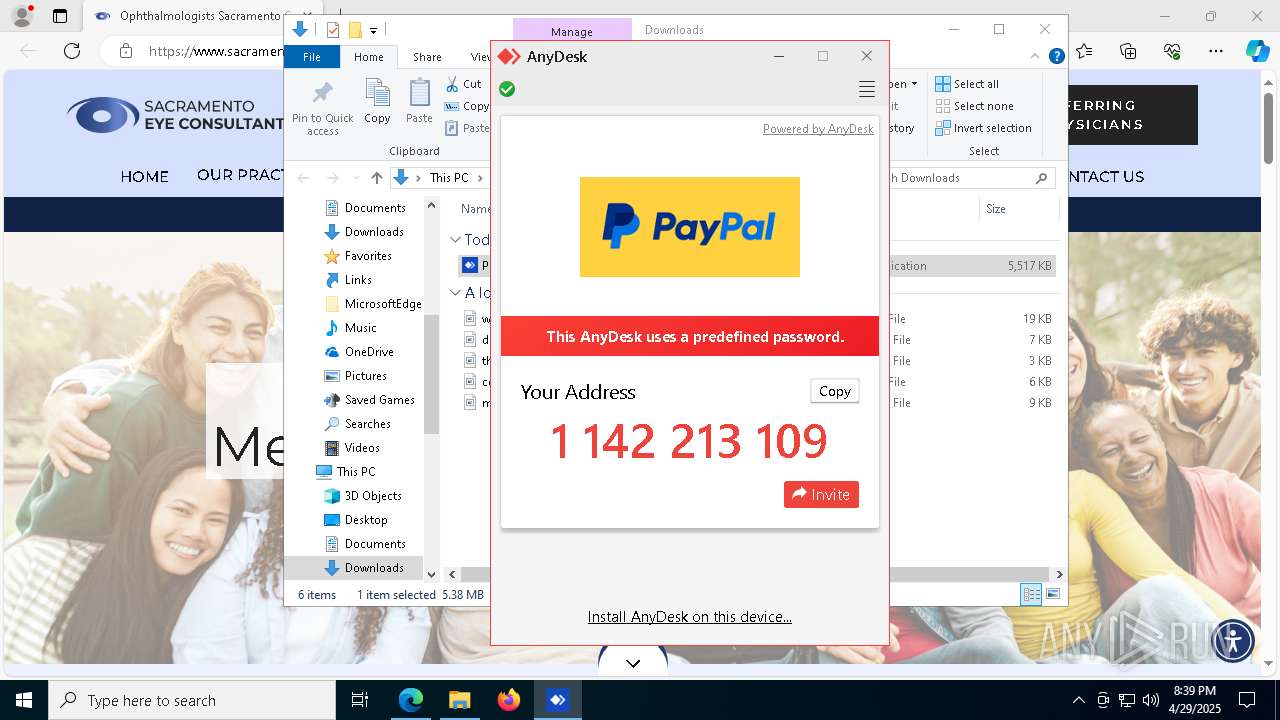Screen dimensions: 1280x720
Task: Click Cut in the Explorer Clipboard group
Action: (x=463, y=84)
